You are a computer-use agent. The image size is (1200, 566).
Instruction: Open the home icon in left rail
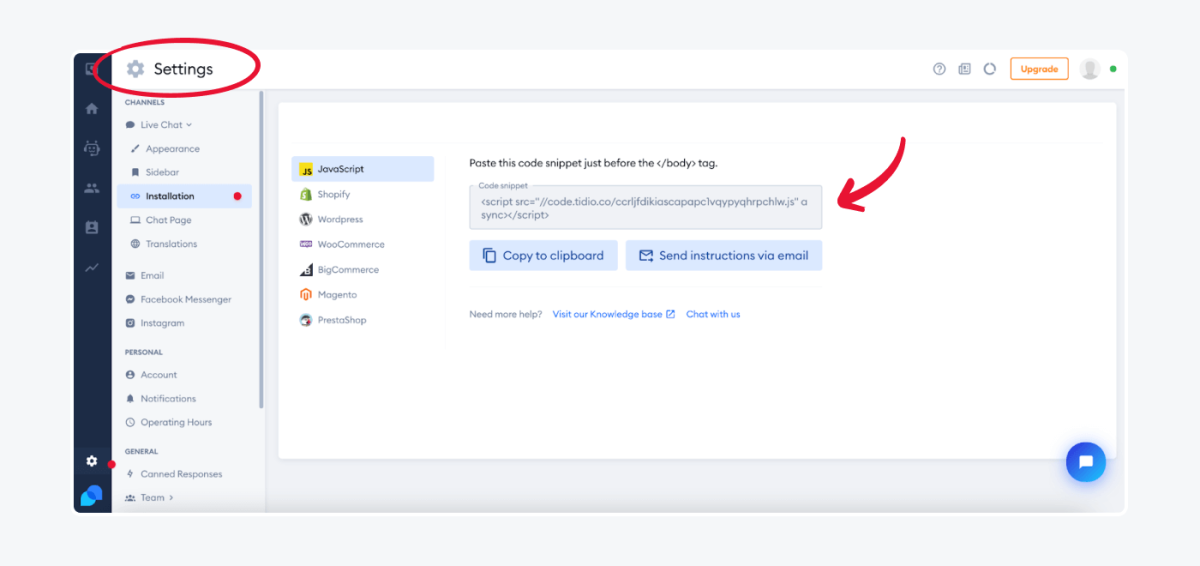coord(92,109)
